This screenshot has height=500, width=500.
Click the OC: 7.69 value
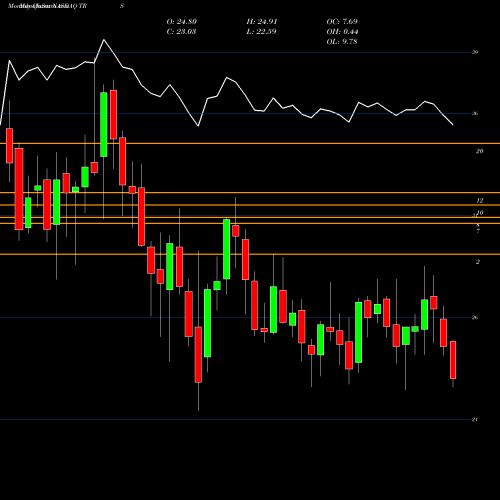[x=342, y=22]
